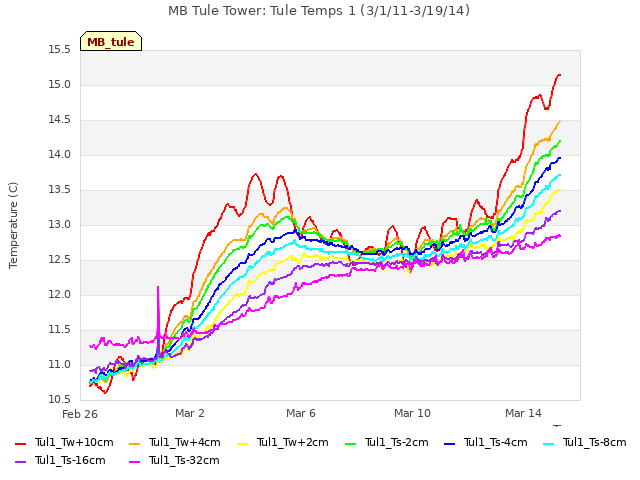Toggle the Tul1_Ts-16cm legend entry
The image size is (640, 480).
(x=60, y=460)
